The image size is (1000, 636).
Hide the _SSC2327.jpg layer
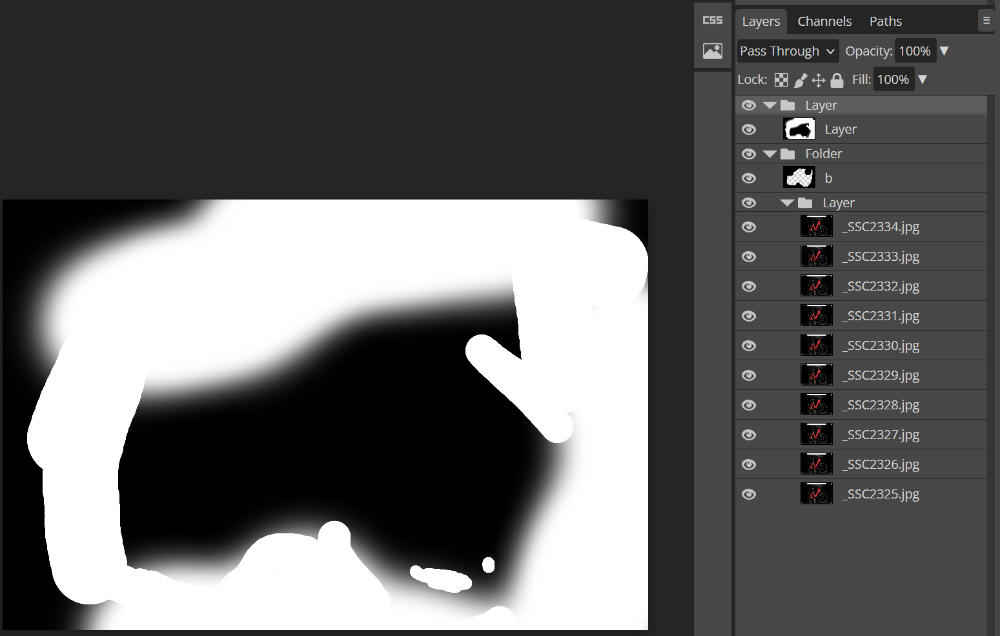[x=749, y=434]
